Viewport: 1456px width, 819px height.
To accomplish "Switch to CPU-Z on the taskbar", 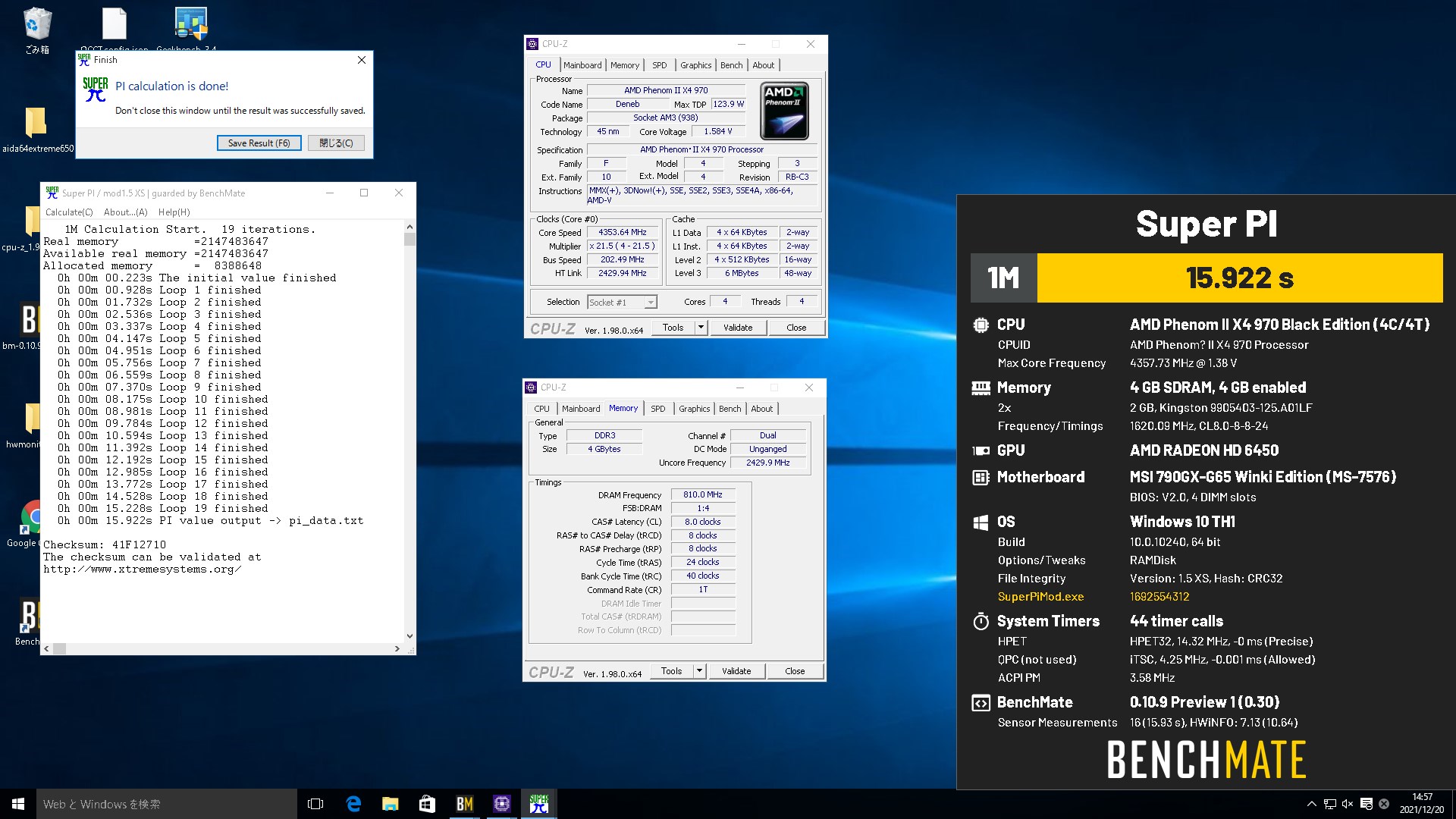I will pyautogui.click(x=501, y=804).
